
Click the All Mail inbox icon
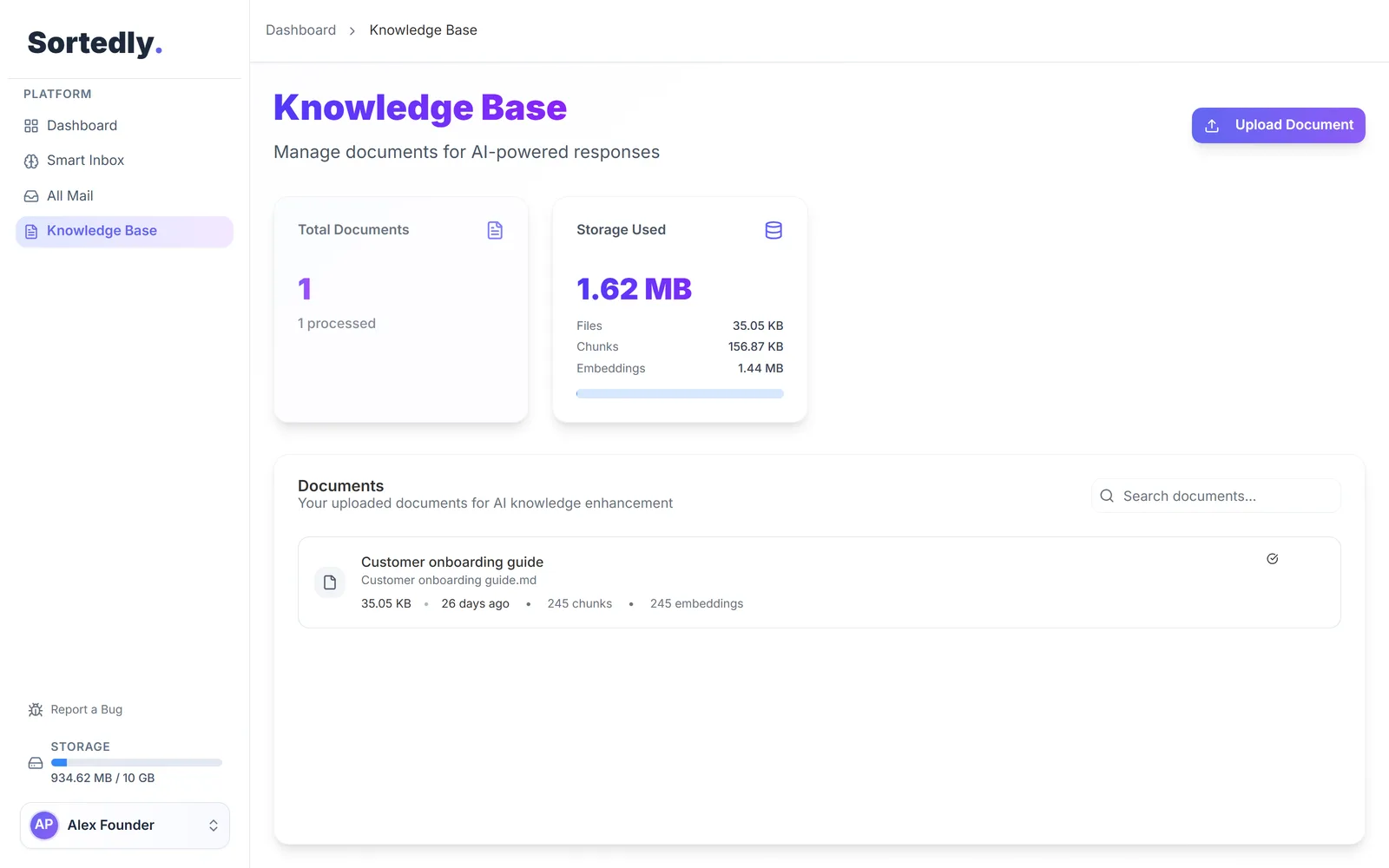coord(31,196)
